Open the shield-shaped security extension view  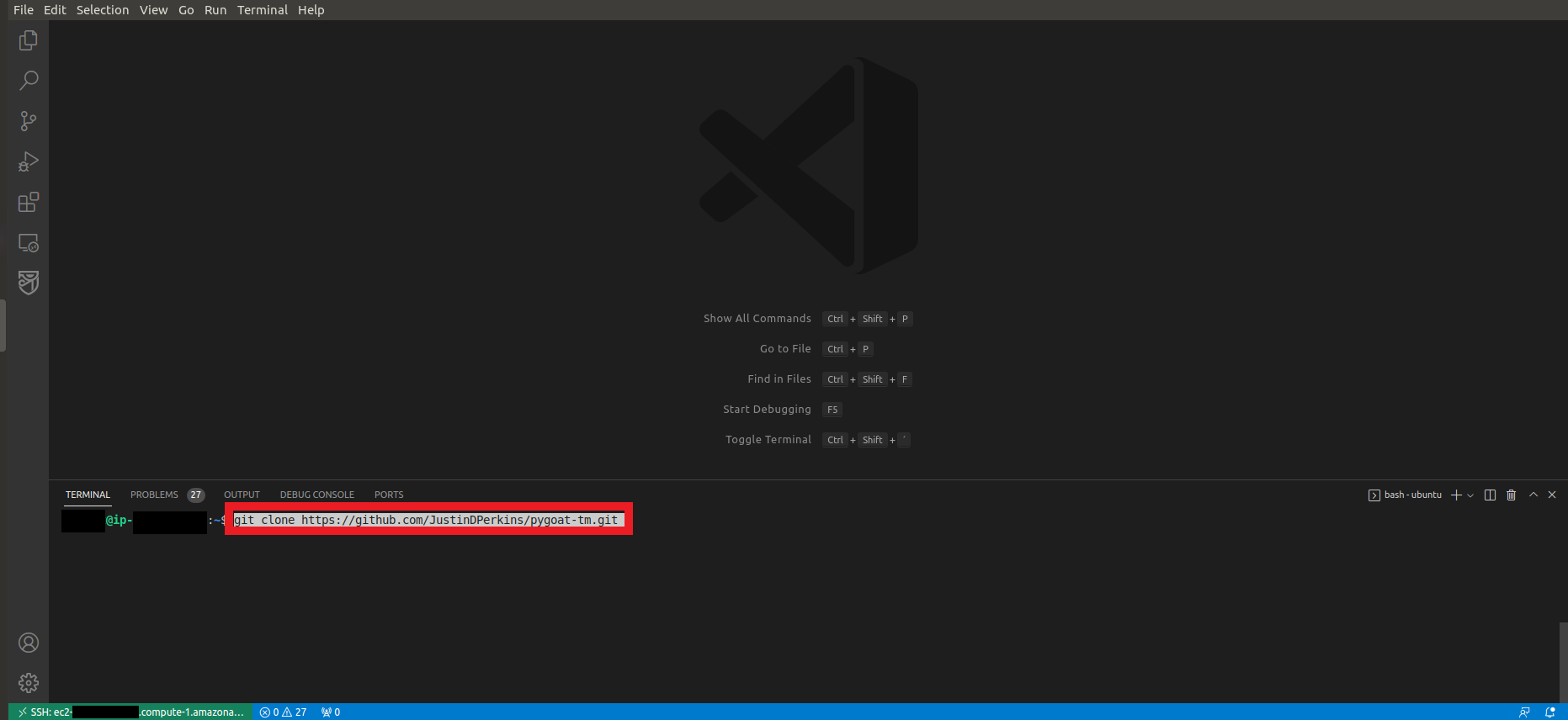(29, 283)
